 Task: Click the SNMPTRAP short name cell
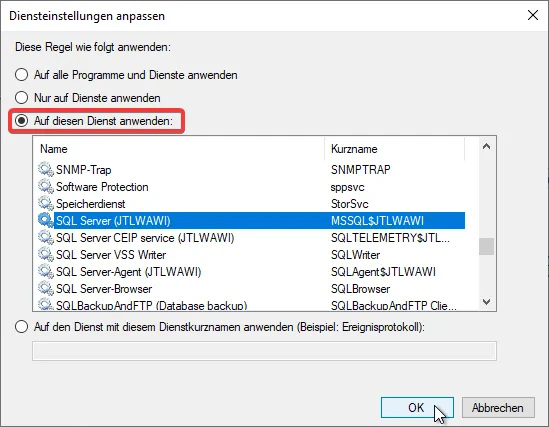tap(361, 169)
